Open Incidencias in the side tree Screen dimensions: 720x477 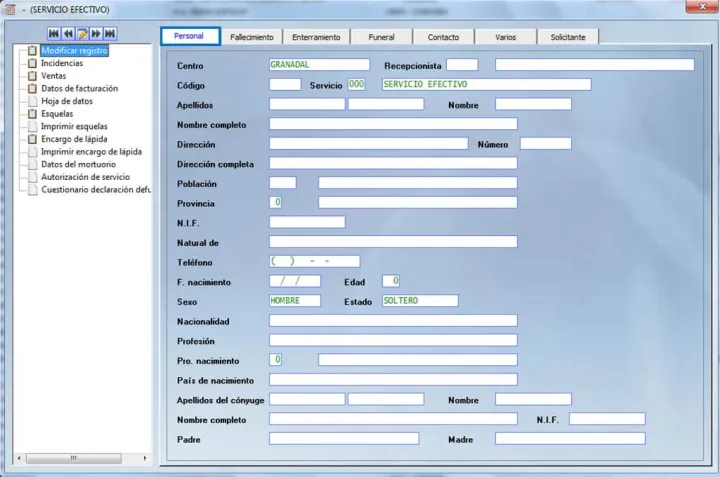click(62, 62)
